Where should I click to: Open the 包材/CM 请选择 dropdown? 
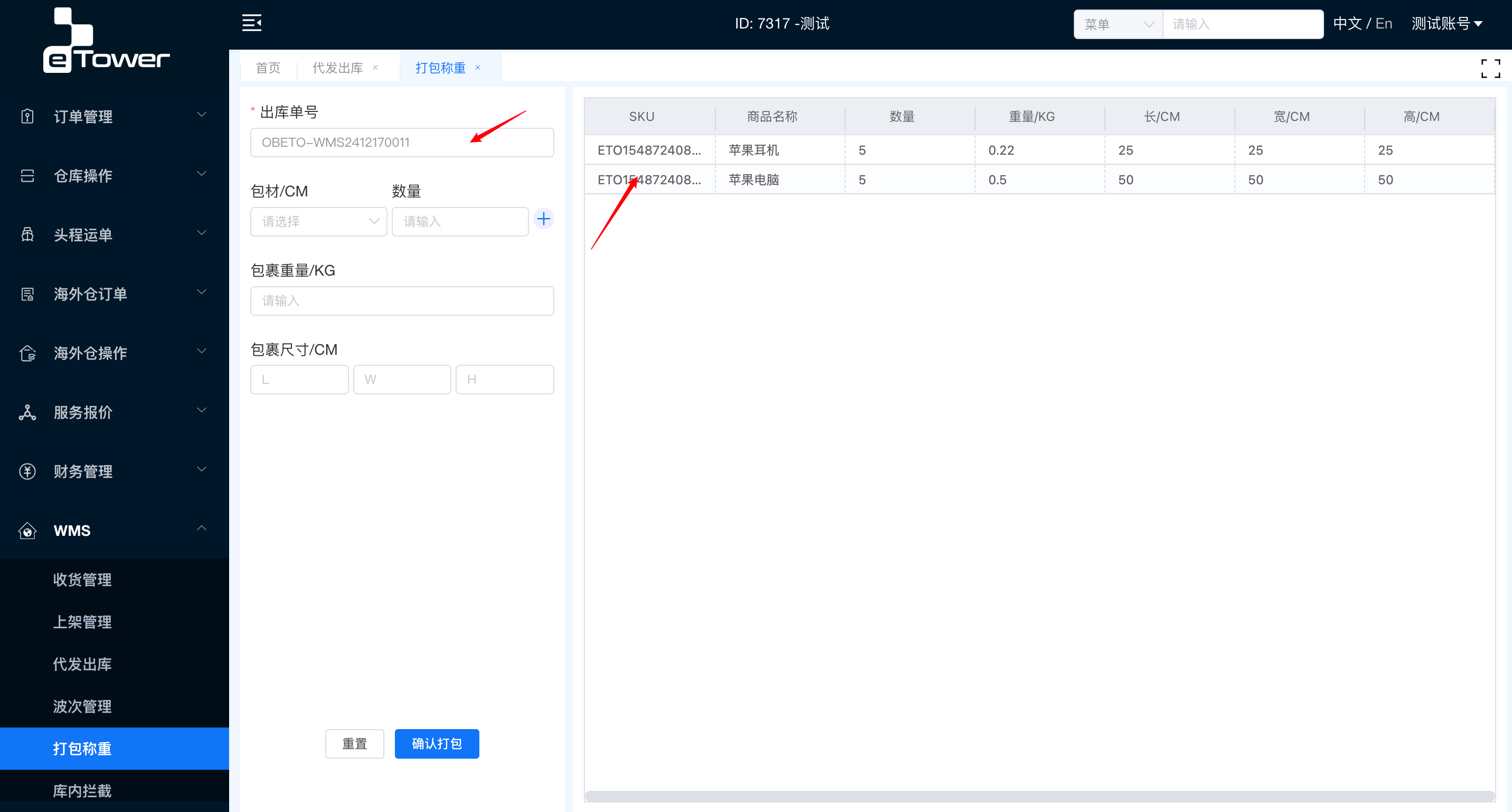[x=319, y=221]
